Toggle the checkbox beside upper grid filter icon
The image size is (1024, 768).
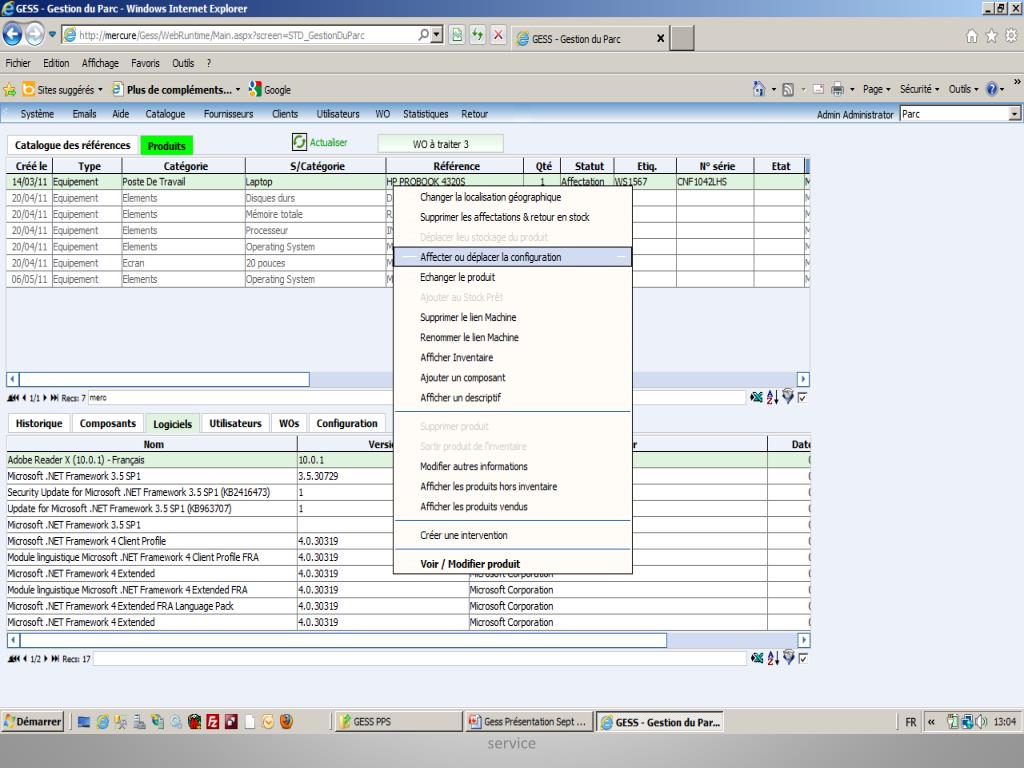(x=803, y=397)
